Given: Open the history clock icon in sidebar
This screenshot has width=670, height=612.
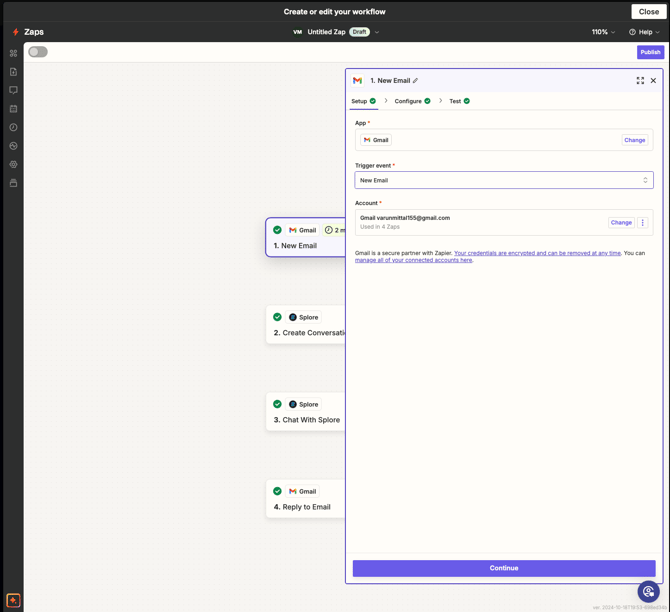Looking at the screenshot, I should tap(14, 127).
